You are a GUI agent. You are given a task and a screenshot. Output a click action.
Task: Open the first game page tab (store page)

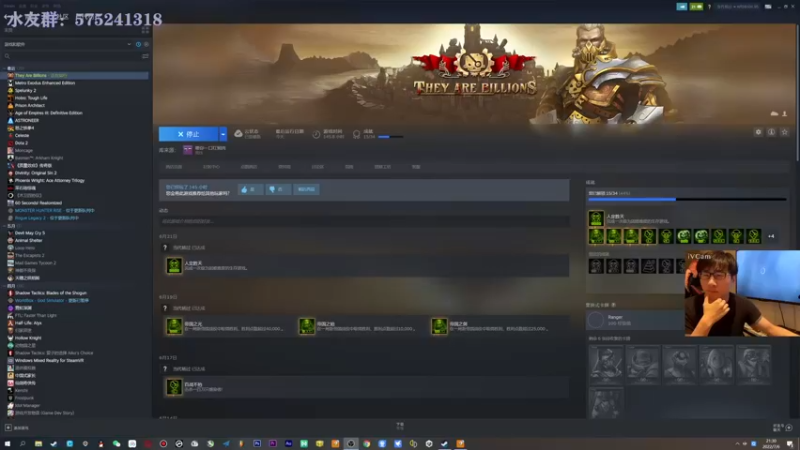174,167
